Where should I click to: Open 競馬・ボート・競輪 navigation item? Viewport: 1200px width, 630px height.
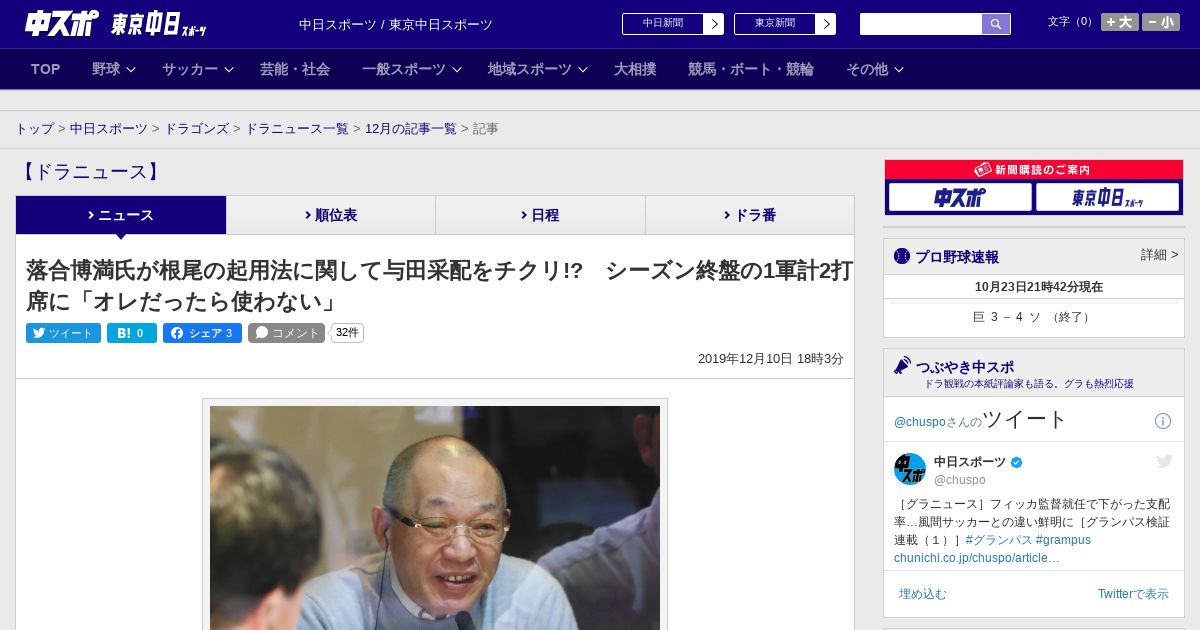click(x=751, y=69)
